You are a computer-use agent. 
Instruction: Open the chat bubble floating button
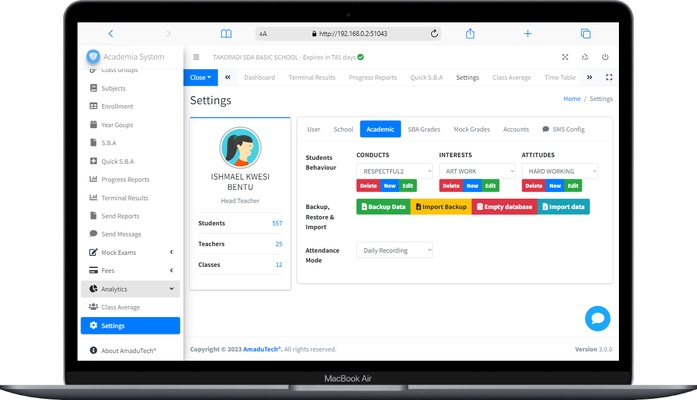click(x=597, y=318)
